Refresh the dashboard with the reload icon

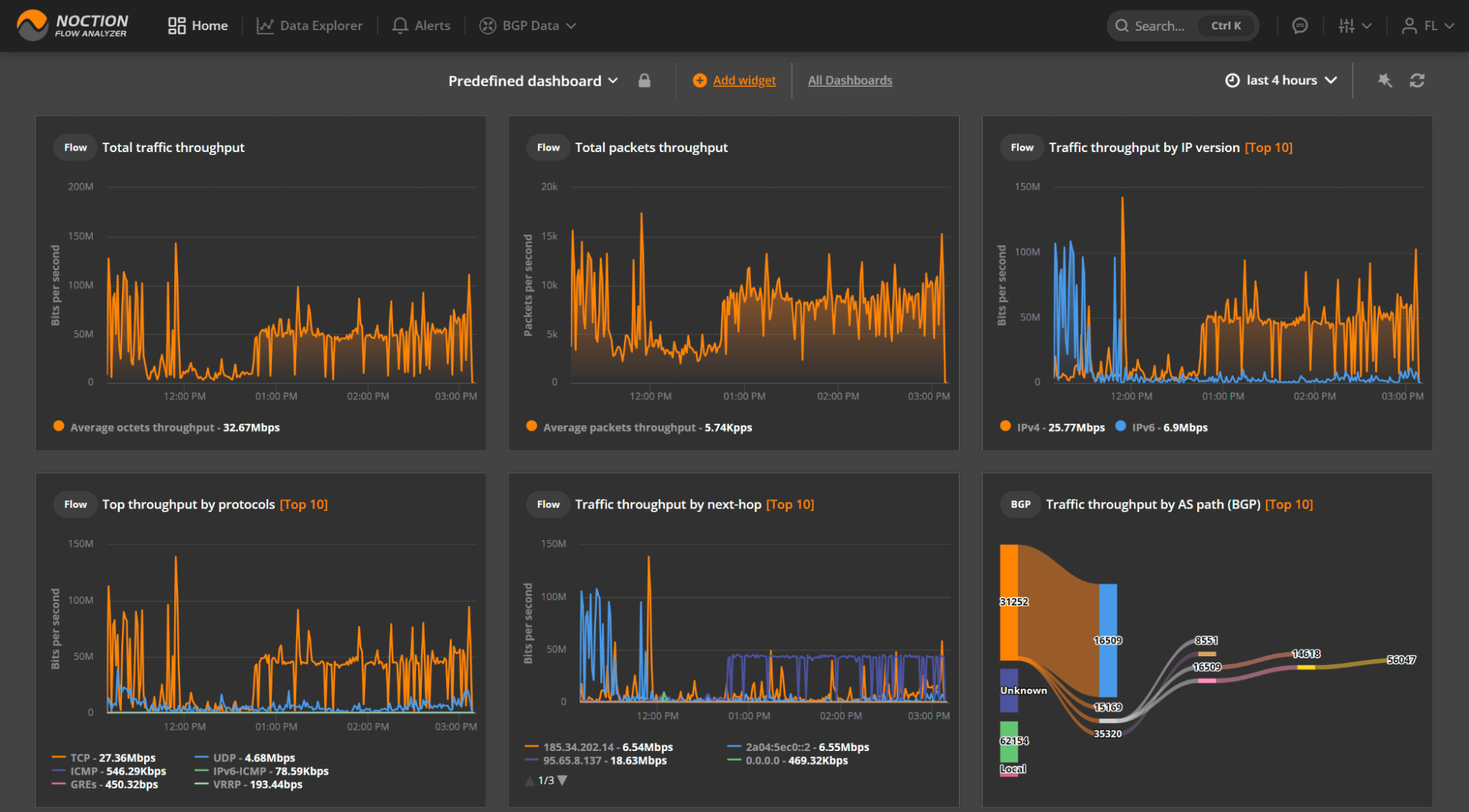(1417, 80)
